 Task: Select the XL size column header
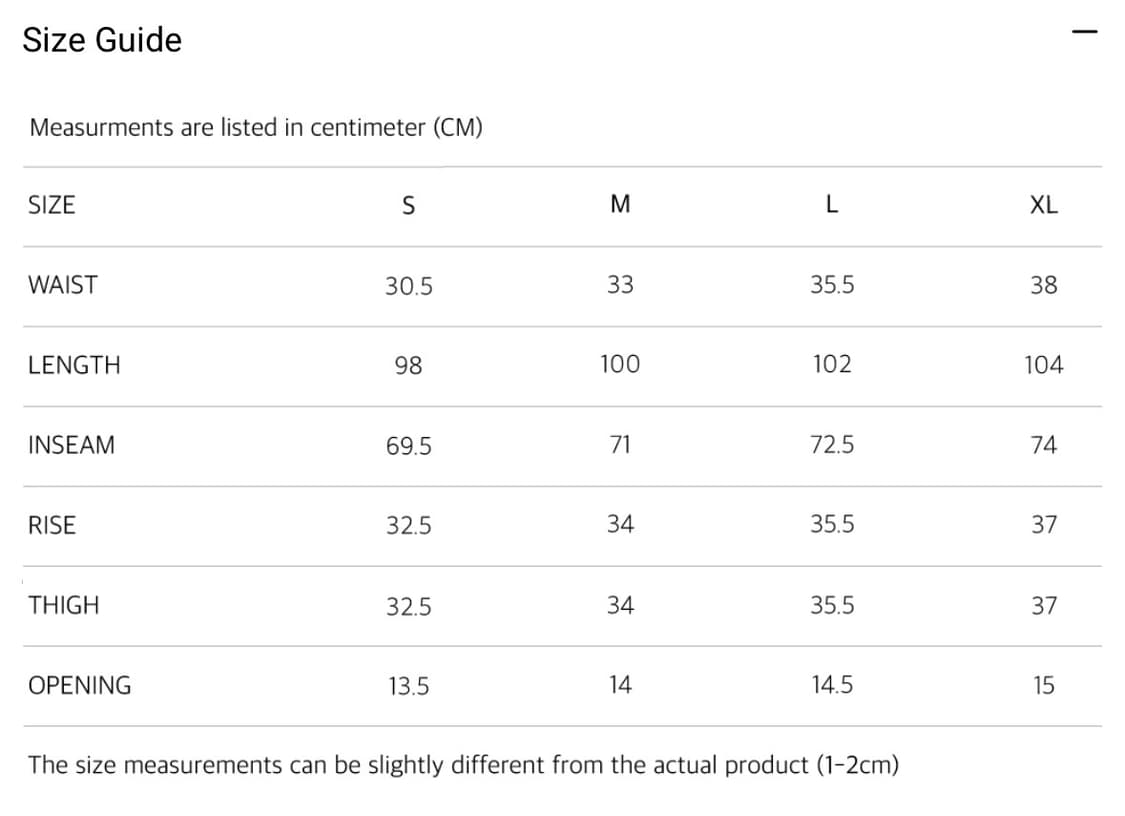(1043, 205)
